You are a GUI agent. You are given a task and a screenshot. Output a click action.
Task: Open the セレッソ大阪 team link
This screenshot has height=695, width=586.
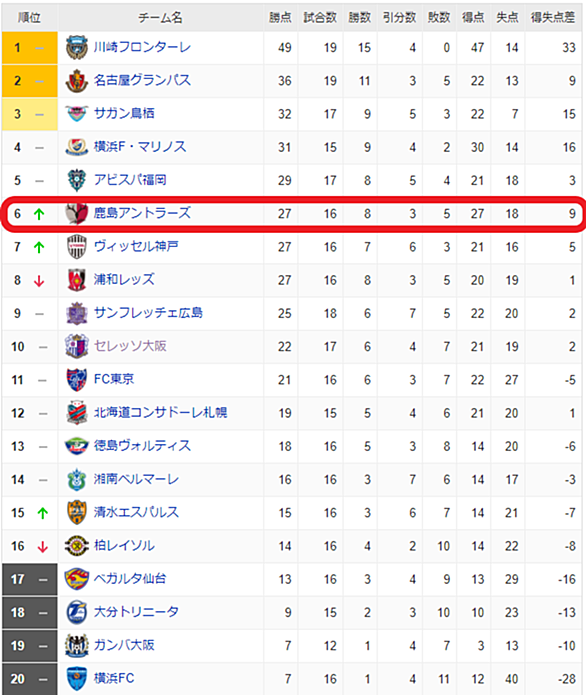[x=130, y=346]
